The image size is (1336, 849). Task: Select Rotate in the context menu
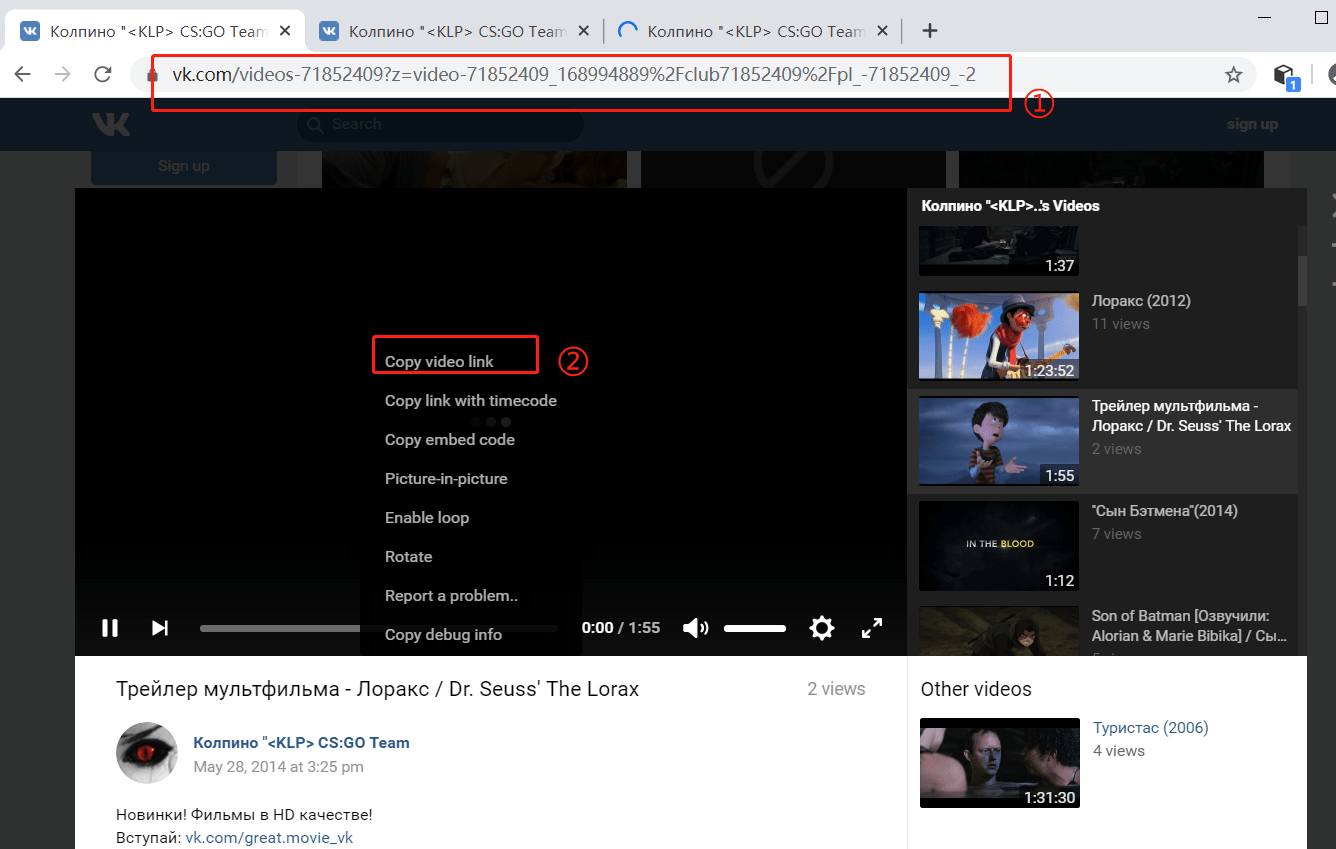(409, 556)
